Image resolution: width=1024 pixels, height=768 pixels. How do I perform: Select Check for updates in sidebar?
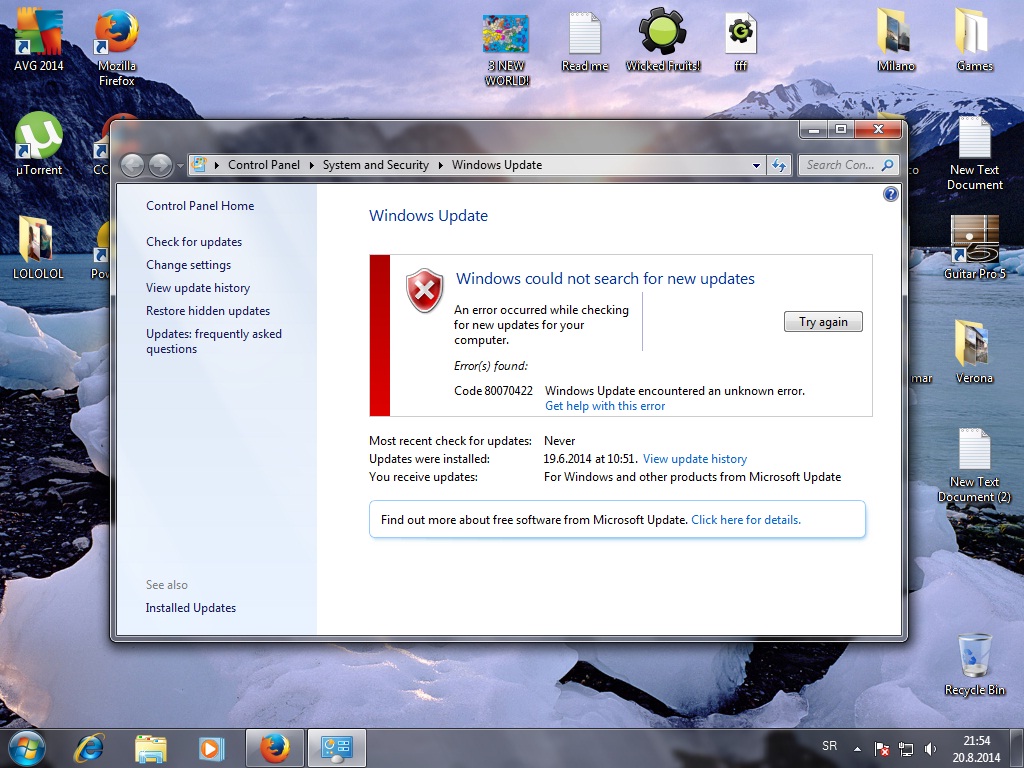(x=194, y=242)
